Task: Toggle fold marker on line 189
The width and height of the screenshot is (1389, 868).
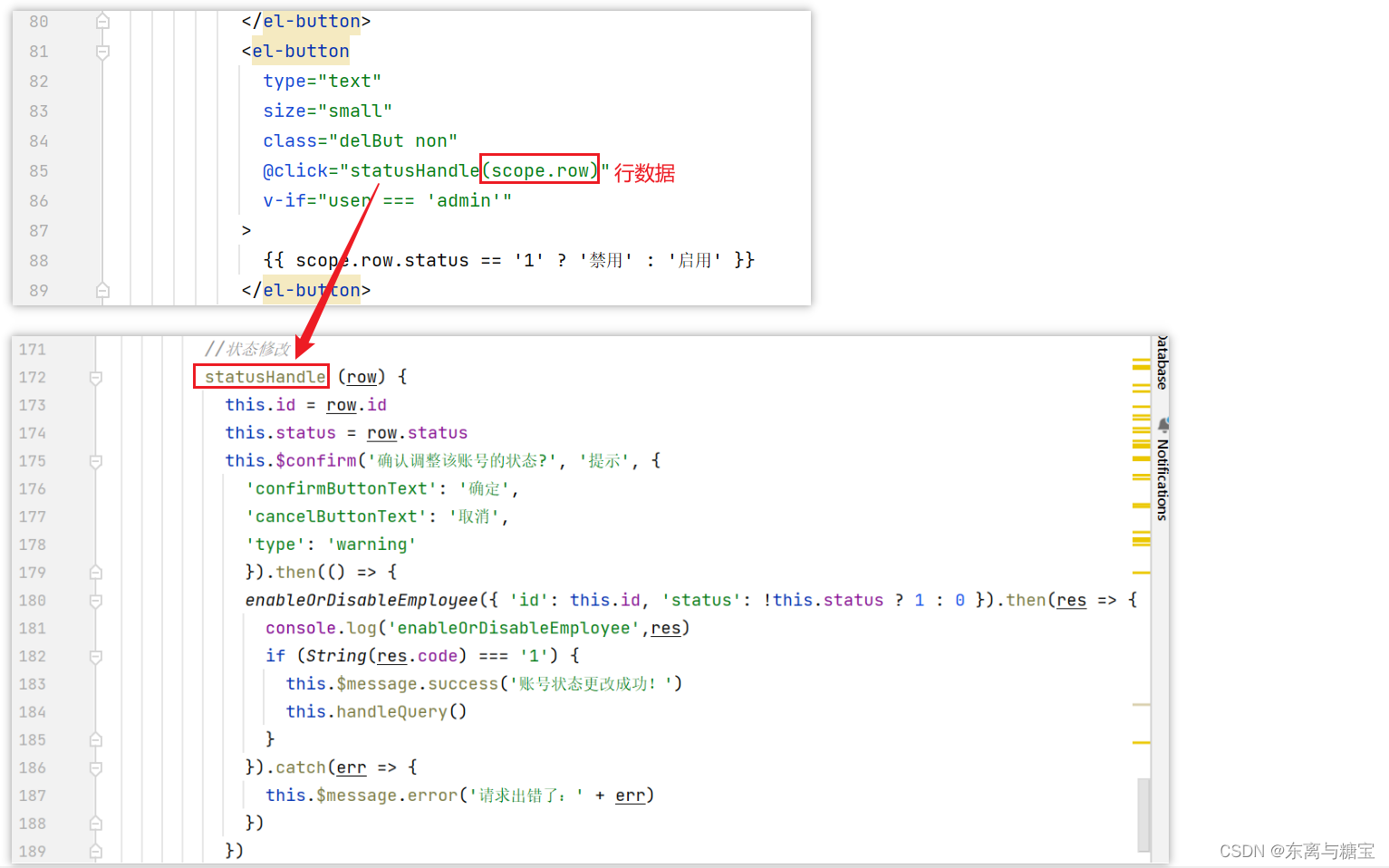Action: 96,852
